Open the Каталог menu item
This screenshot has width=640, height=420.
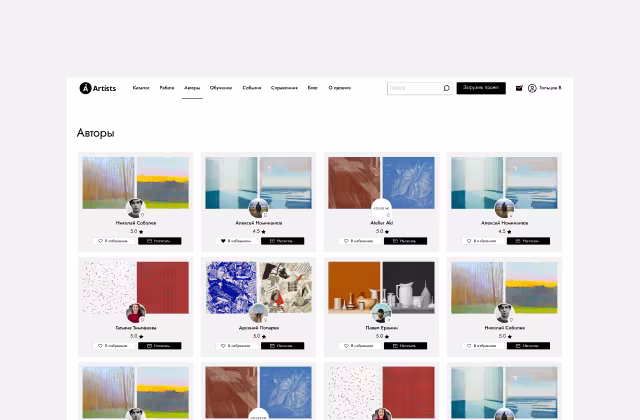coord(141,88)
